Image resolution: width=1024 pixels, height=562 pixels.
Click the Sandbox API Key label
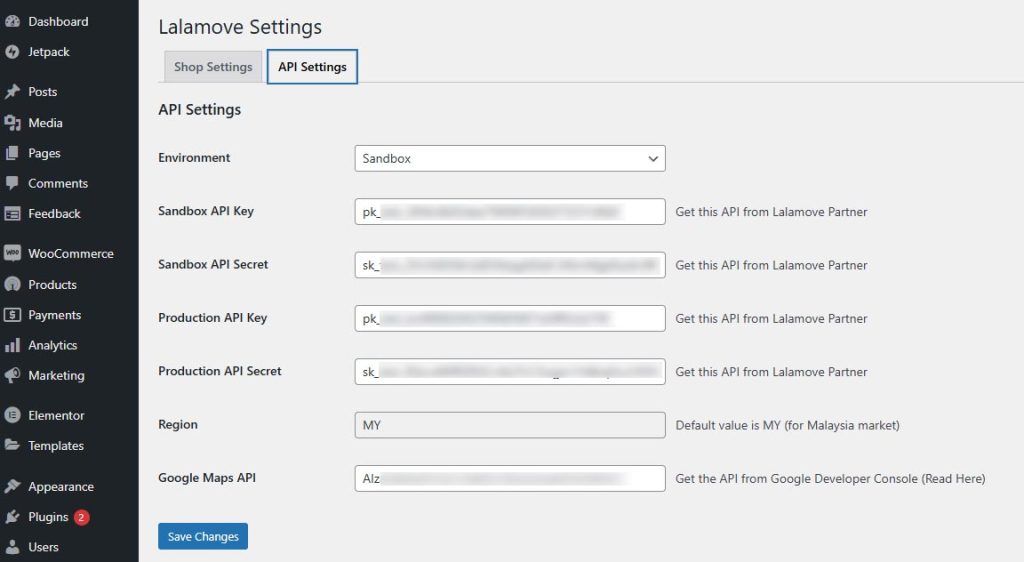tap(206, 211)
